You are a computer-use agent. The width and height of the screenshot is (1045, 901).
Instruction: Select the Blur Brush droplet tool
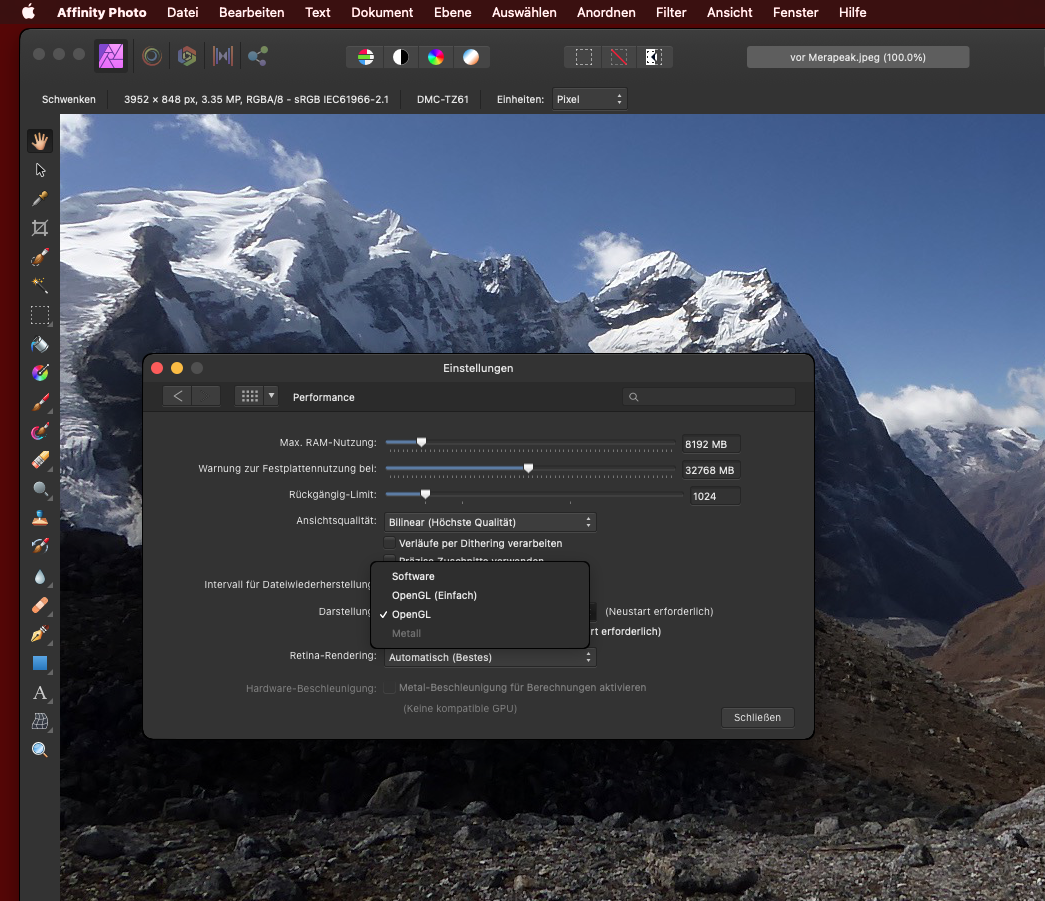pos(40,576)
